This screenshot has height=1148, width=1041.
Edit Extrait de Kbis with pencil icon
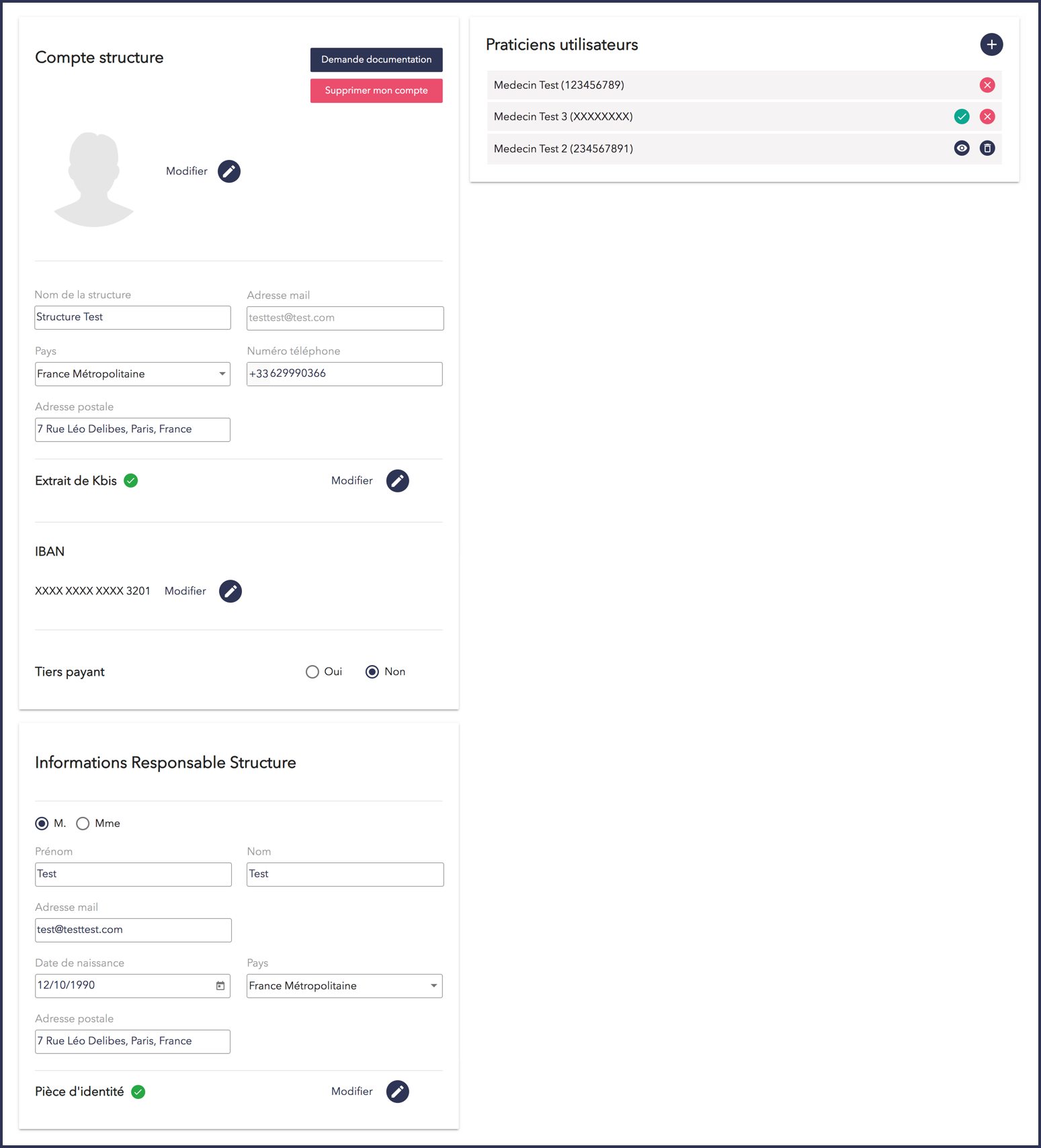397,481
